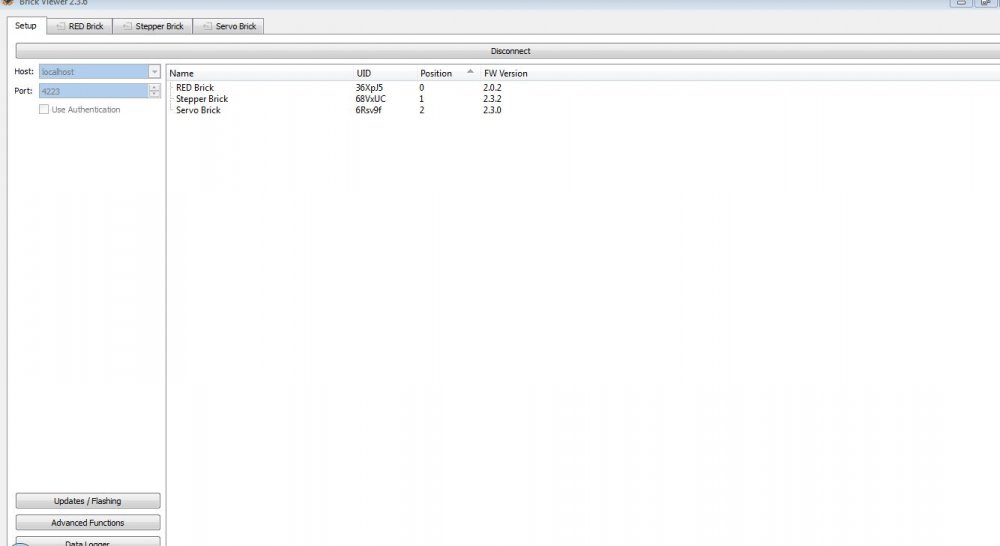
Task: Switch to the Setup tab
Action: [25, 26]
